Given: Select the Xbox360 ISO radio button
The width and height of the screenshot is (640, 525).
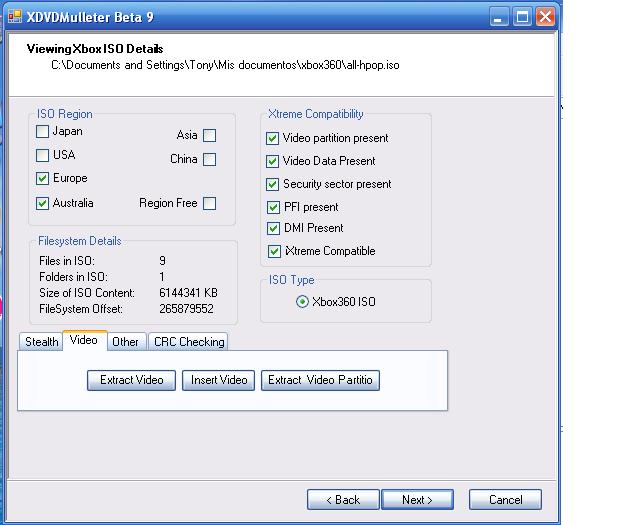Looking at the screenshot, I should [x=302, y=302].
